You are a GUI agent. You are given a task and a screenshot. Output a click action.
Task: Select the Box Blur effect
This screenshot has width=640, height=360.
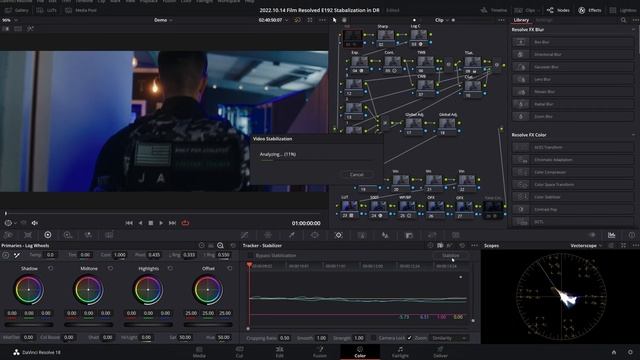click(573, 42)
